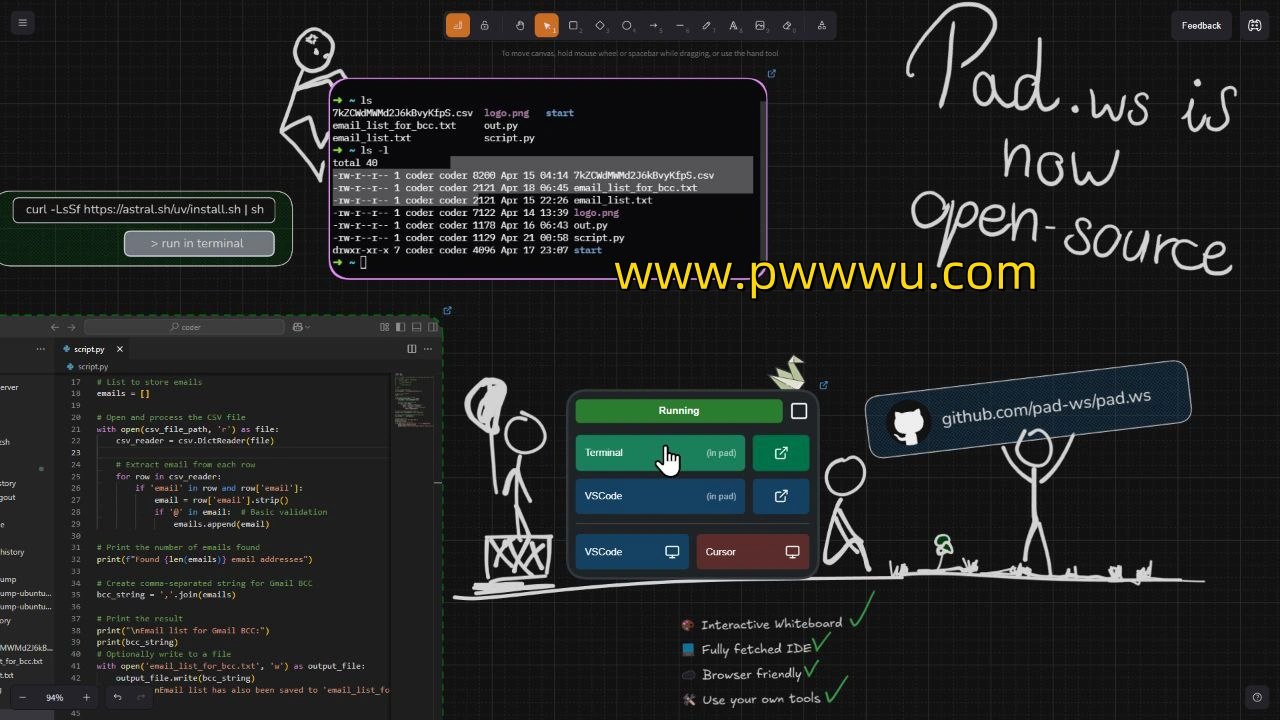Click start directory in terminal ls output
Viewport: 1280px width, 720px height.
560,113
